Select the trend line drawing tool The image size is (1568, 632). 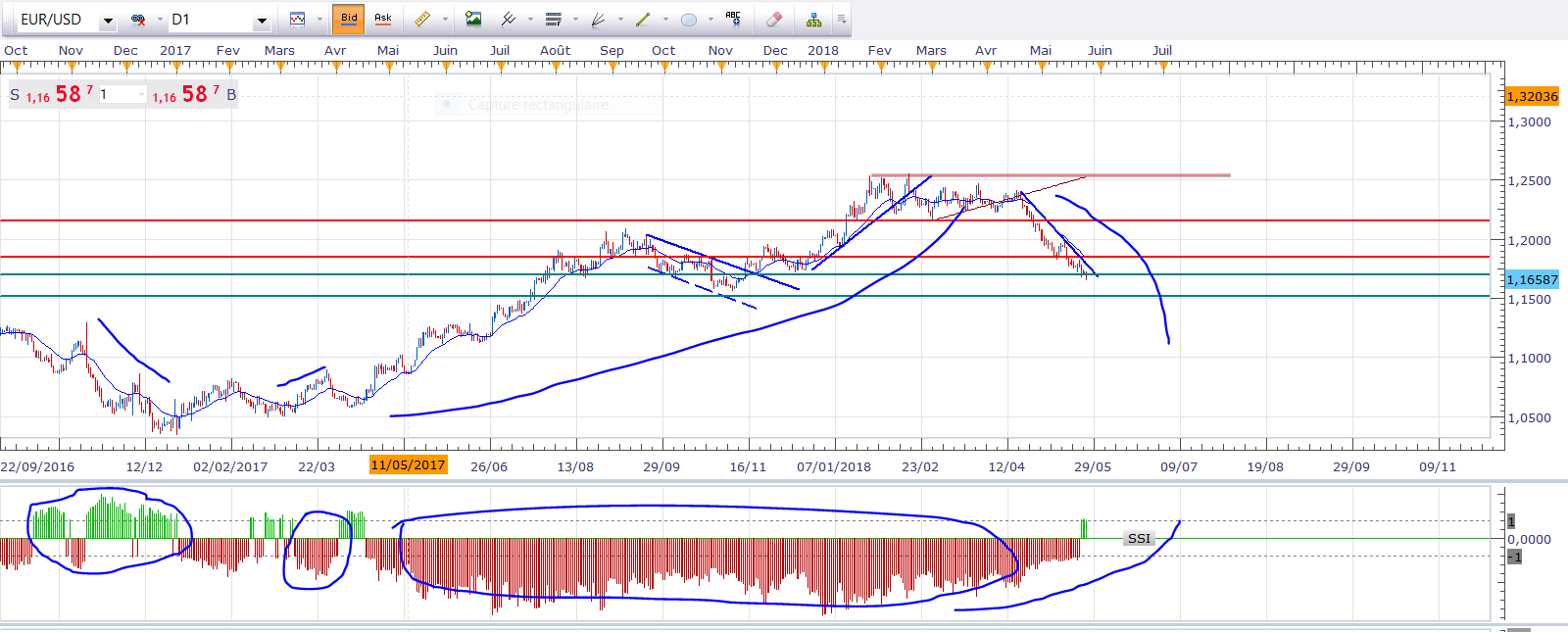[643, 19]
